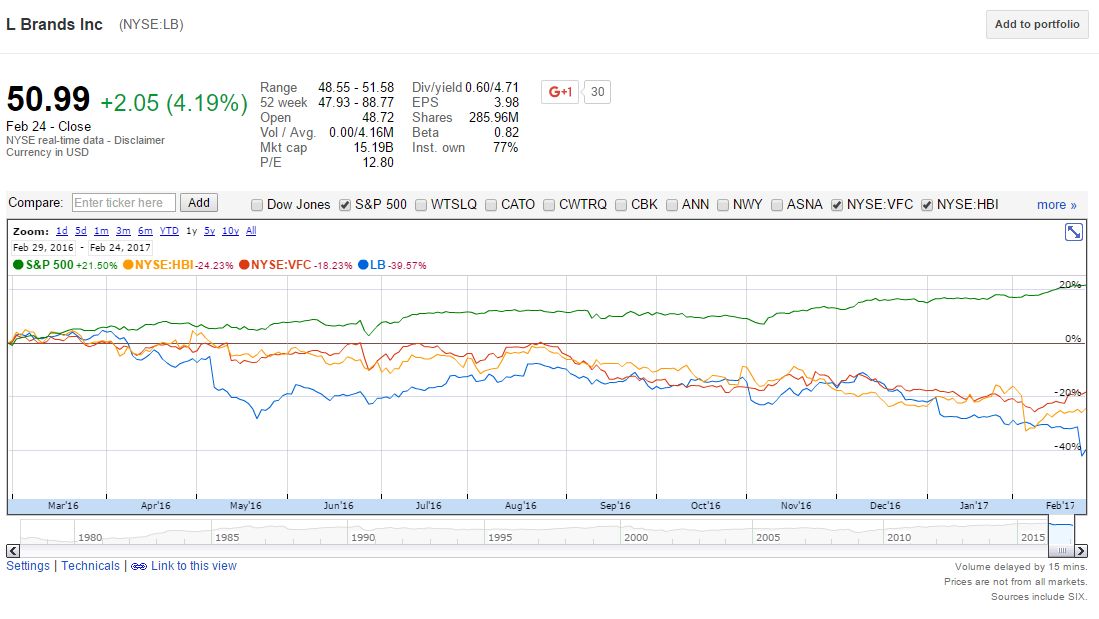
Task: Enable the NWY comparison checkbox
Action: [723, 205]
